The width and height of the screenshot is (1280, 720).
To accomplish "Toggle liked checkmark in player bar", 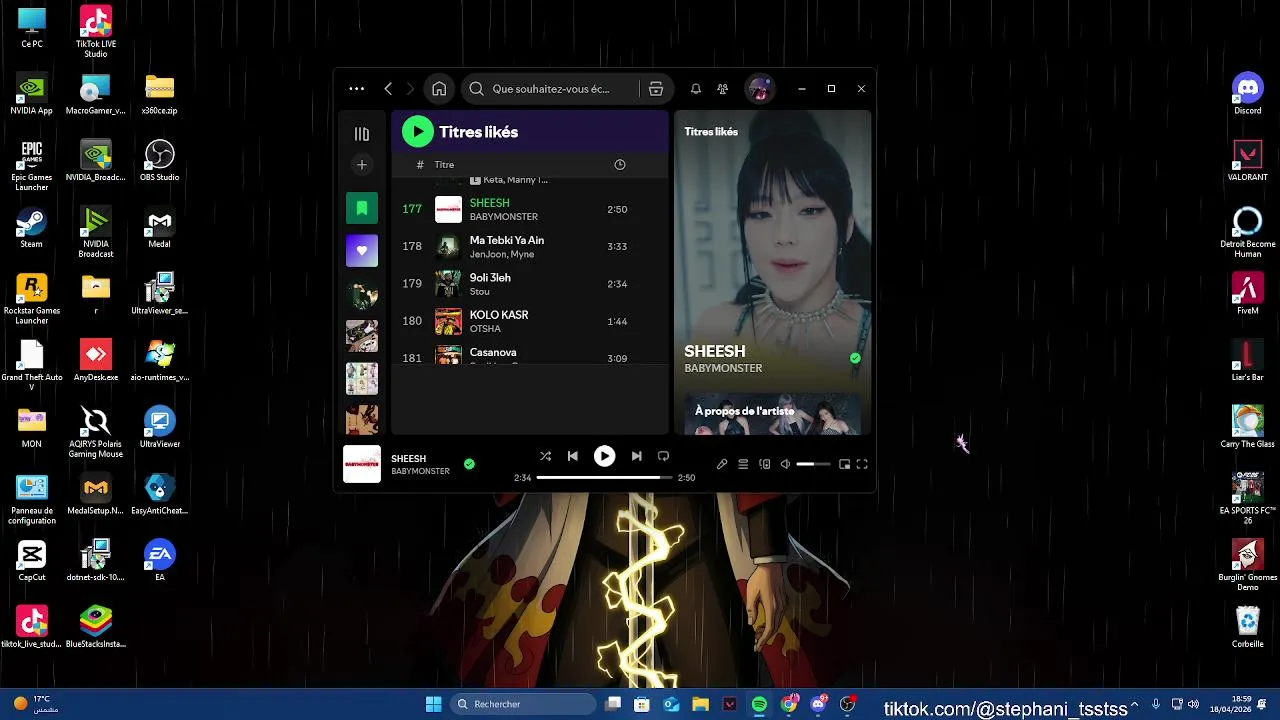I will point(469,464).
